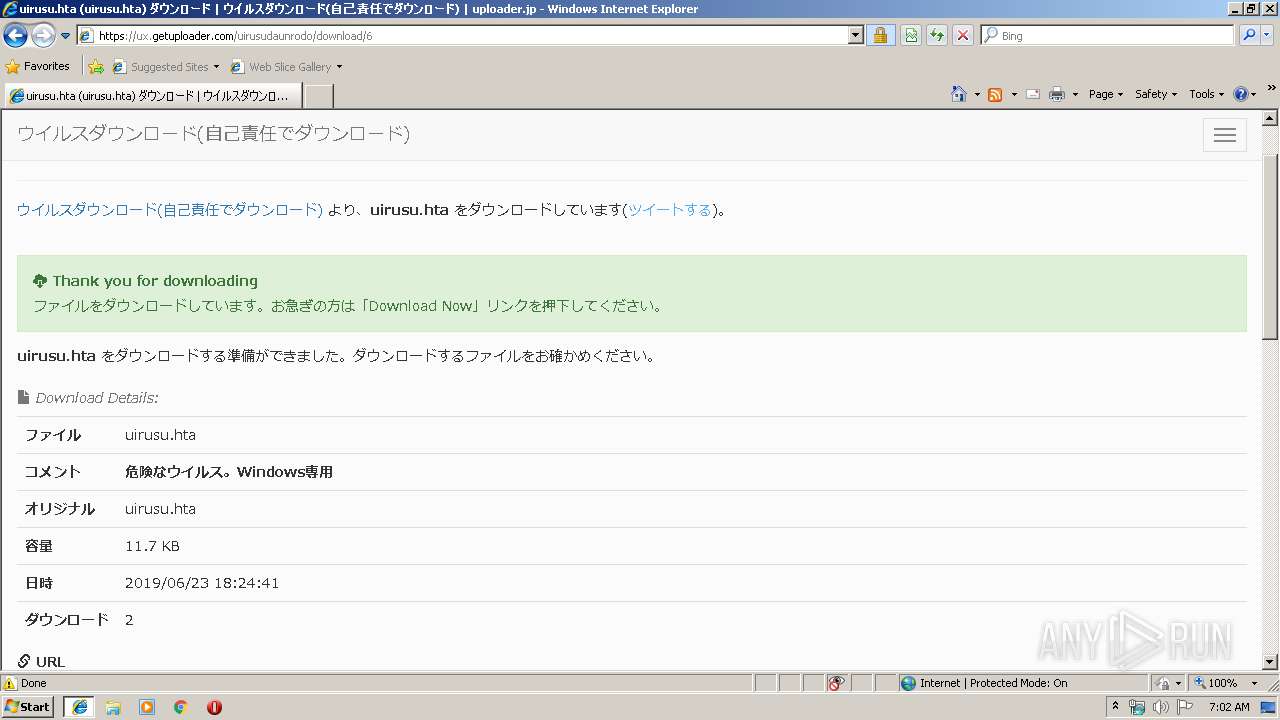Toggle the hamburger navigation menu
Screen dimensions: 1280x720
(1224, 135)
